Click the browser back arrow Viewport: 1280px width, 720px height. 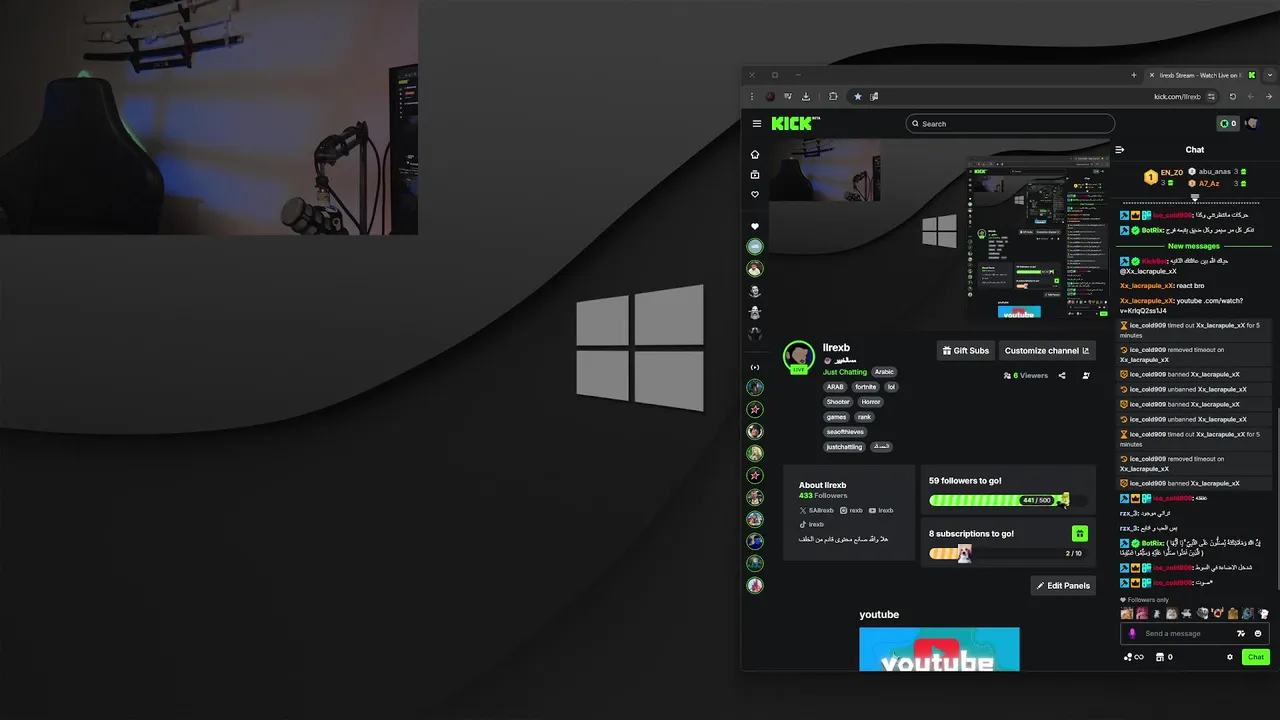click(x=1250, y=97)
